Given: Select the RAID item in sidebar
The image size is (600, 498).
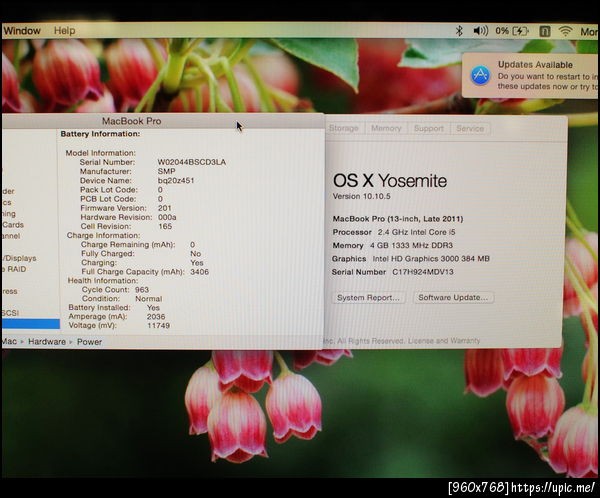Looking at the screenshot, I should [15, 269].
